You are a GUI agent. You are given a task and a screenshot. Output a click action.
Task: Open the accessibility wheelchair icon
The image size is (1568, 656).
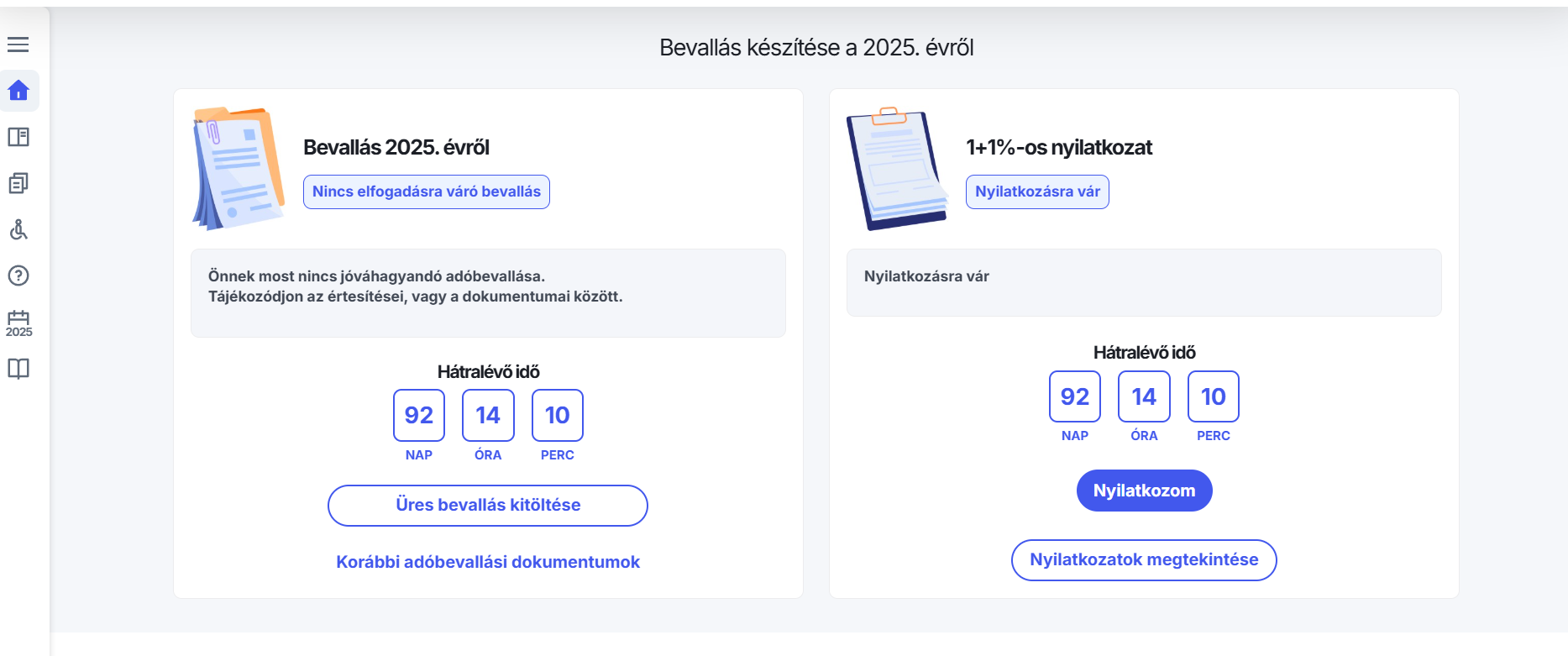pos(18,229)
